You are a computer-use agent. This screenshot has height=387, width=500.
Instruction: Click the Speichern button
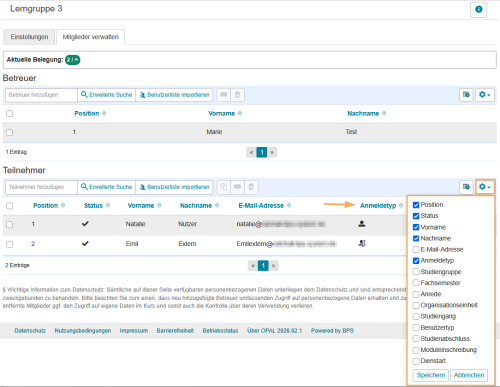431,375
